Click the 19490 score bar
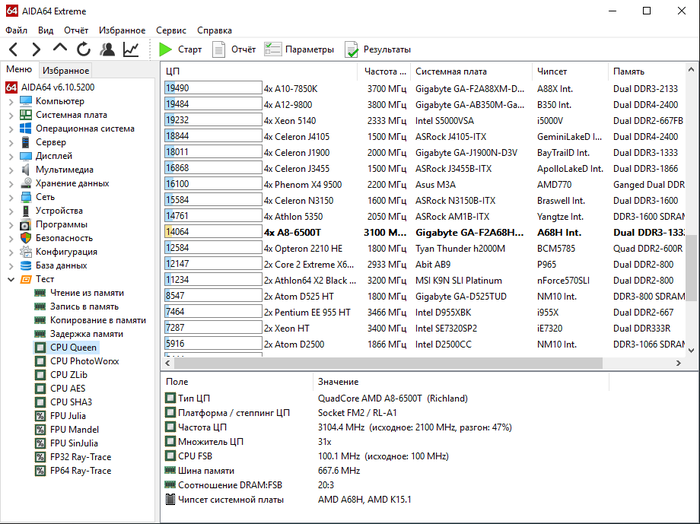The image size is (700, 524). point(213,88)
